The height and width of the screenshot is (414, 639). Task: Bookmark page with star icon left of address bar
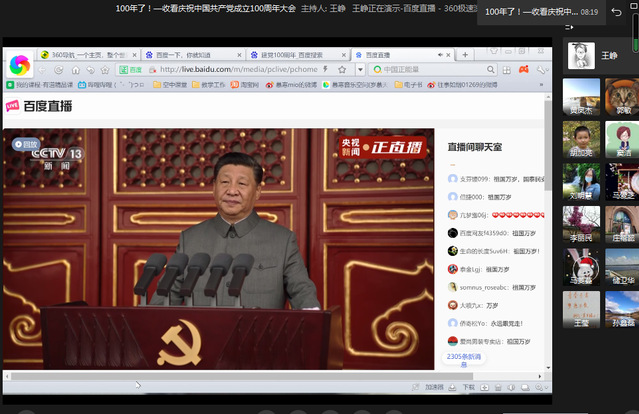[105, 70]
